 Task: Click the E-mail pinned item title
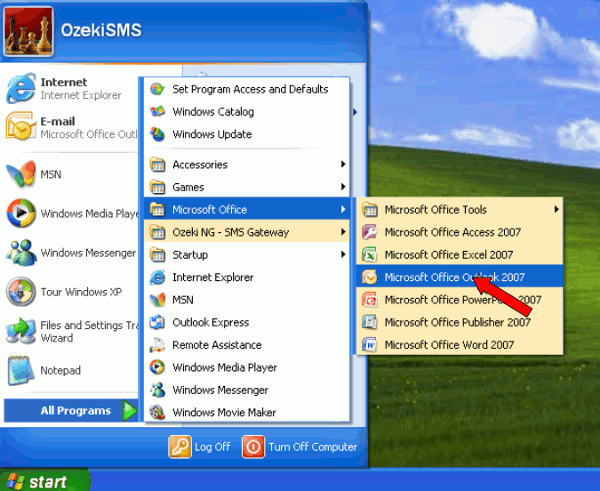[x=58, y=121]
